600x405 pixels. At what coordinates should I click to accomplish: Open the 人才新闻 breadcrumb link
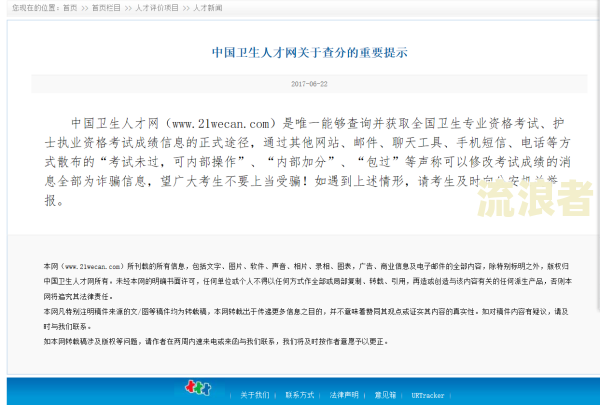pos(208,8)
